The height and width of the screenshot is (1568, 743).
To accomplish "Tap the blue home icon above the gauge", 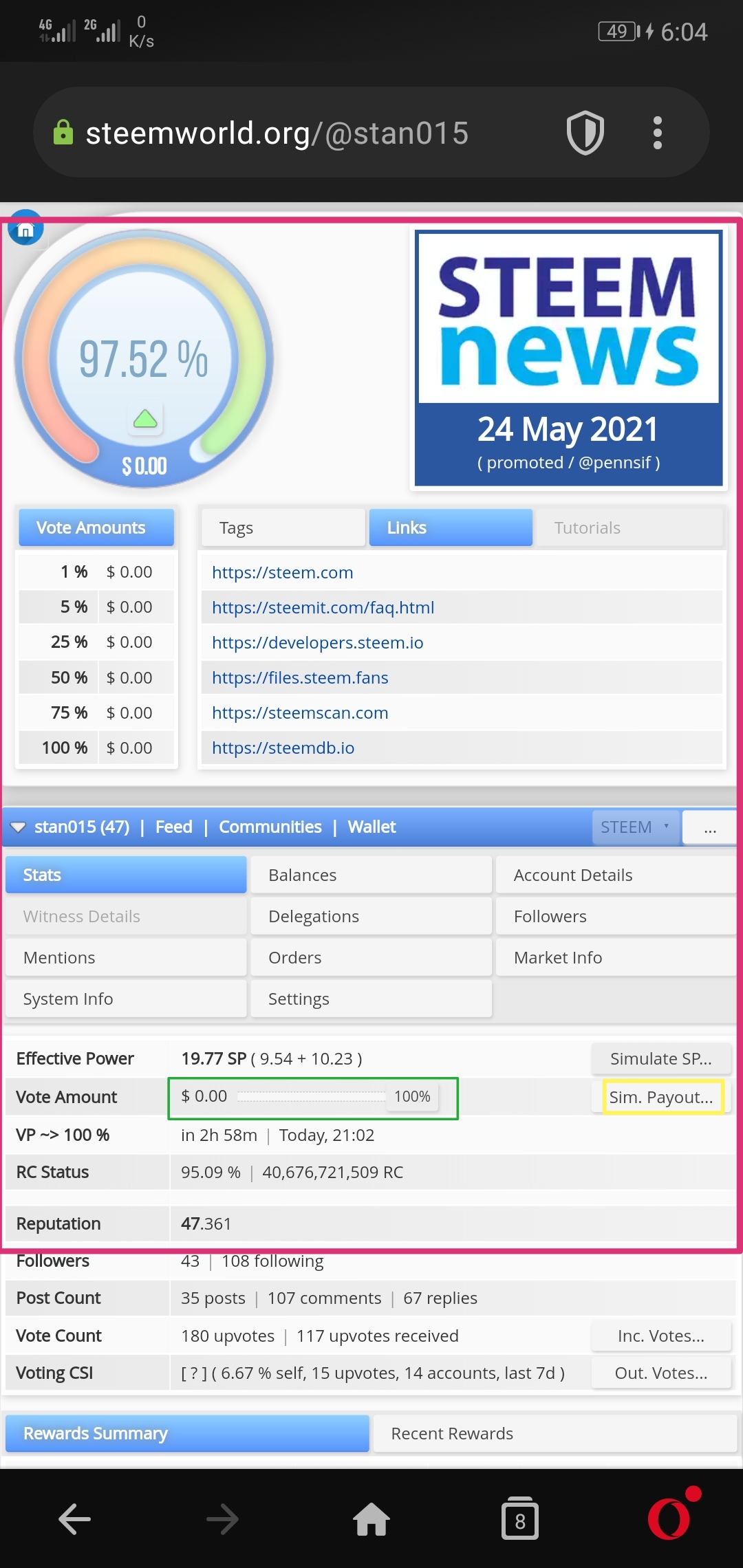I will point(25,229).
